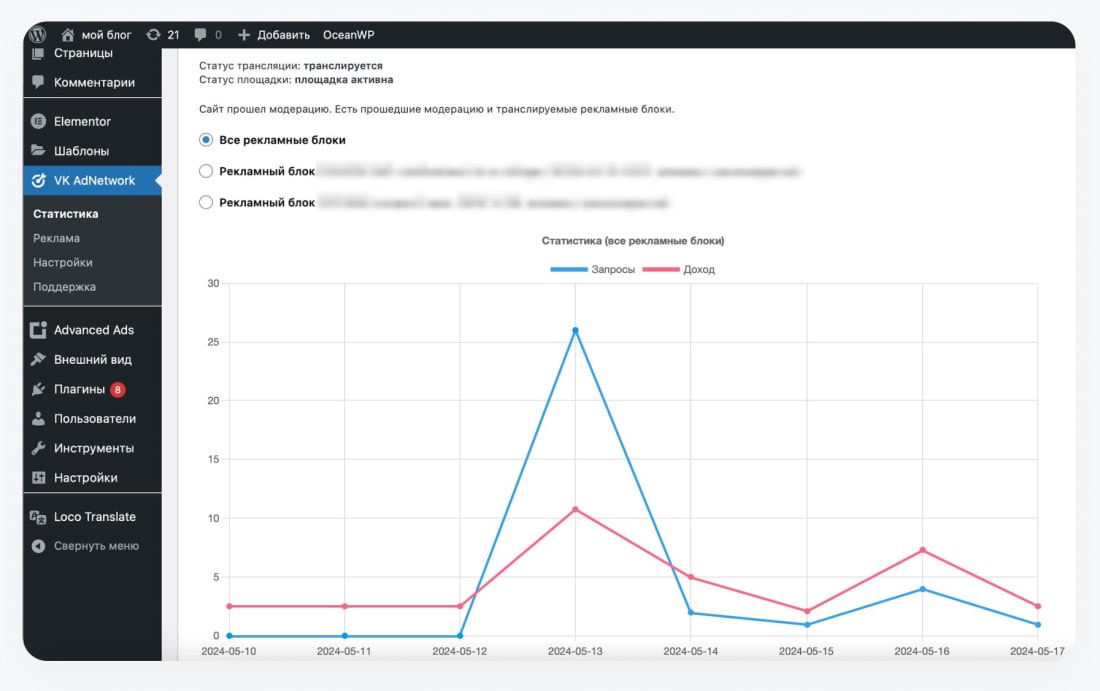
Task: Expand the Внешний вид menu
Action: [92, 359]
